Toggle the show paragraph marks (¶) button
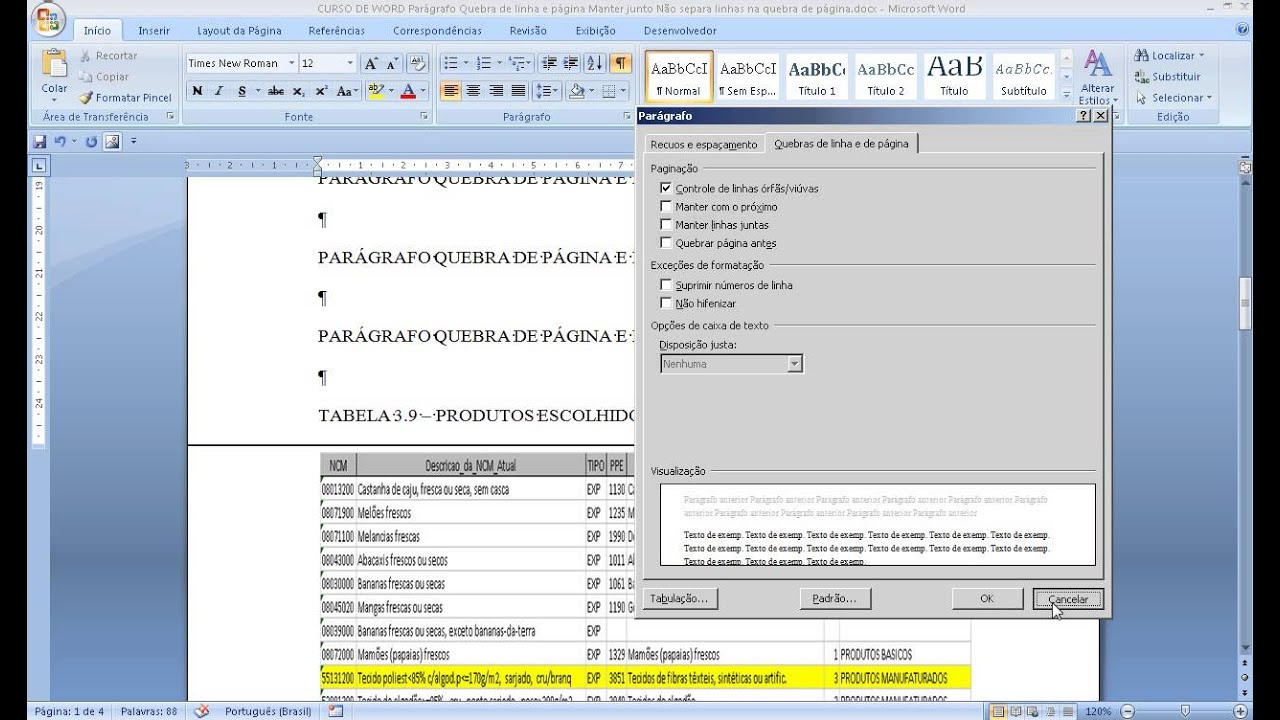Screen dimensions: 1280x720 (621, 63)
